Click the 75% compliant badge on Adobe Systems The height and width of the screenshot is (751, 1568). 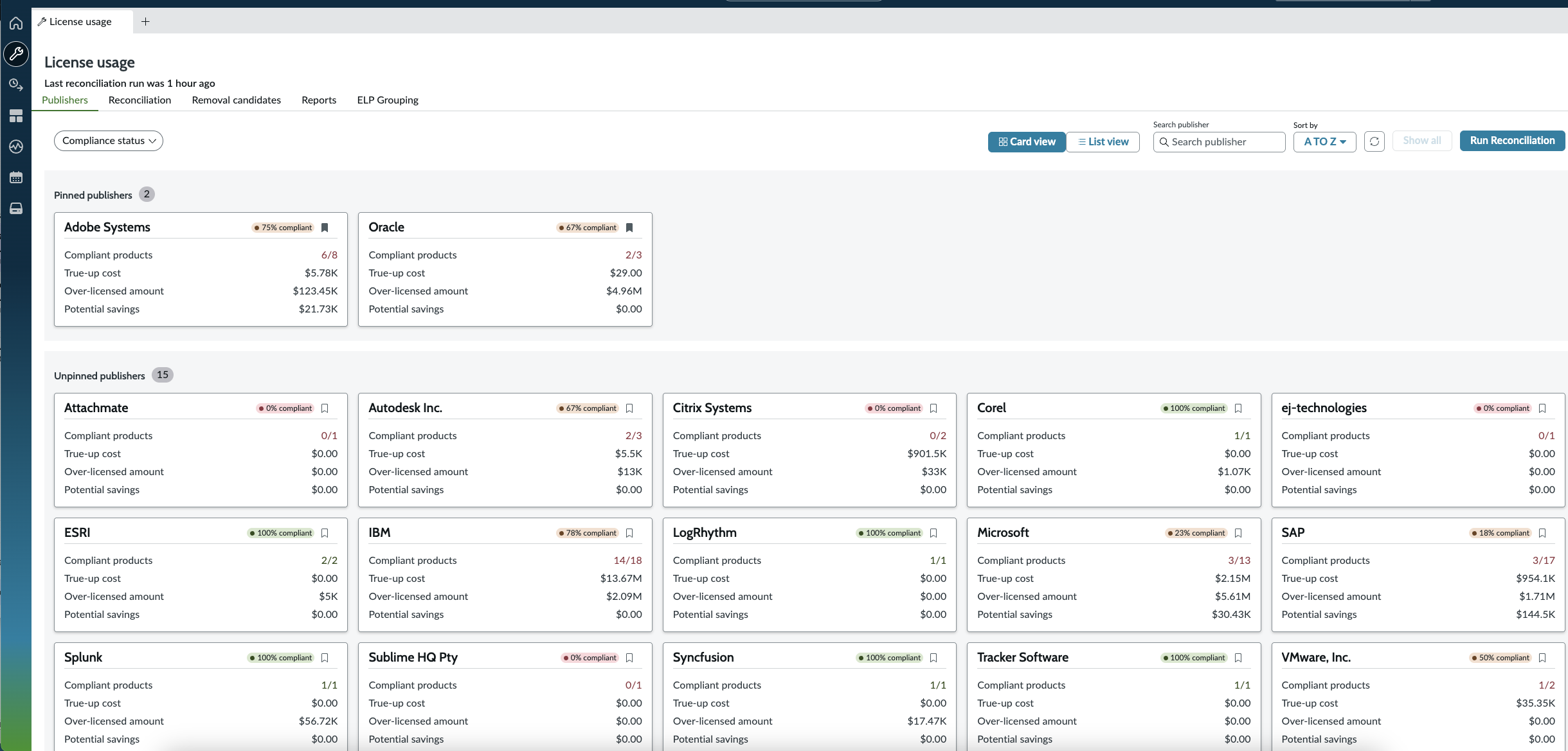[x=283, y=228]
